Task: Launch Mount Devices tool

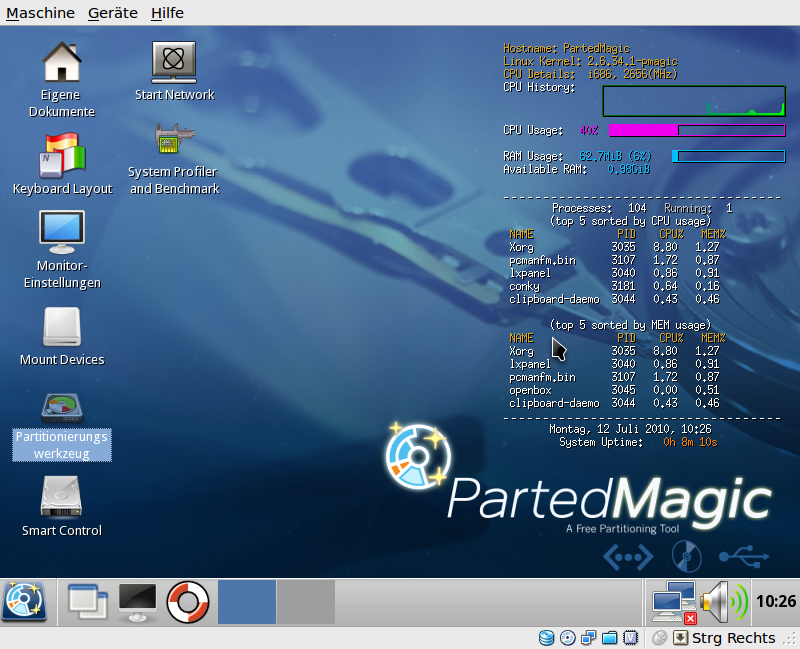Action: tap(62, 327)
